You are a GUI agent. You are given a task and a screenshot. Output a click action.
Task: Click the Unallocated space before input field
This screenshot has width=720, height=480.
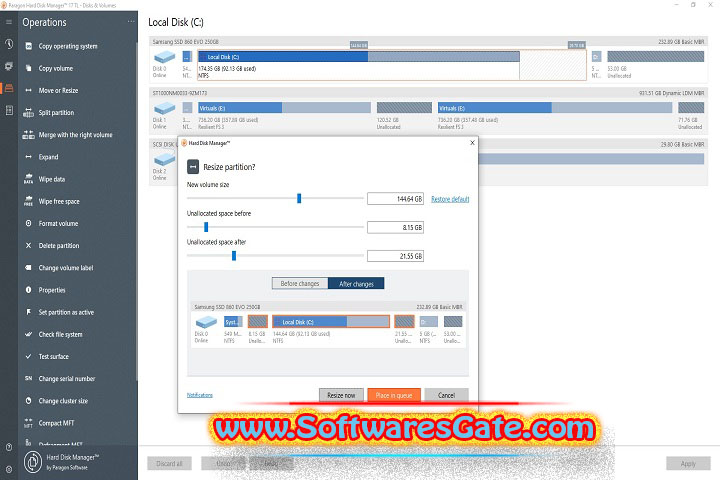(x=395, y=227)
